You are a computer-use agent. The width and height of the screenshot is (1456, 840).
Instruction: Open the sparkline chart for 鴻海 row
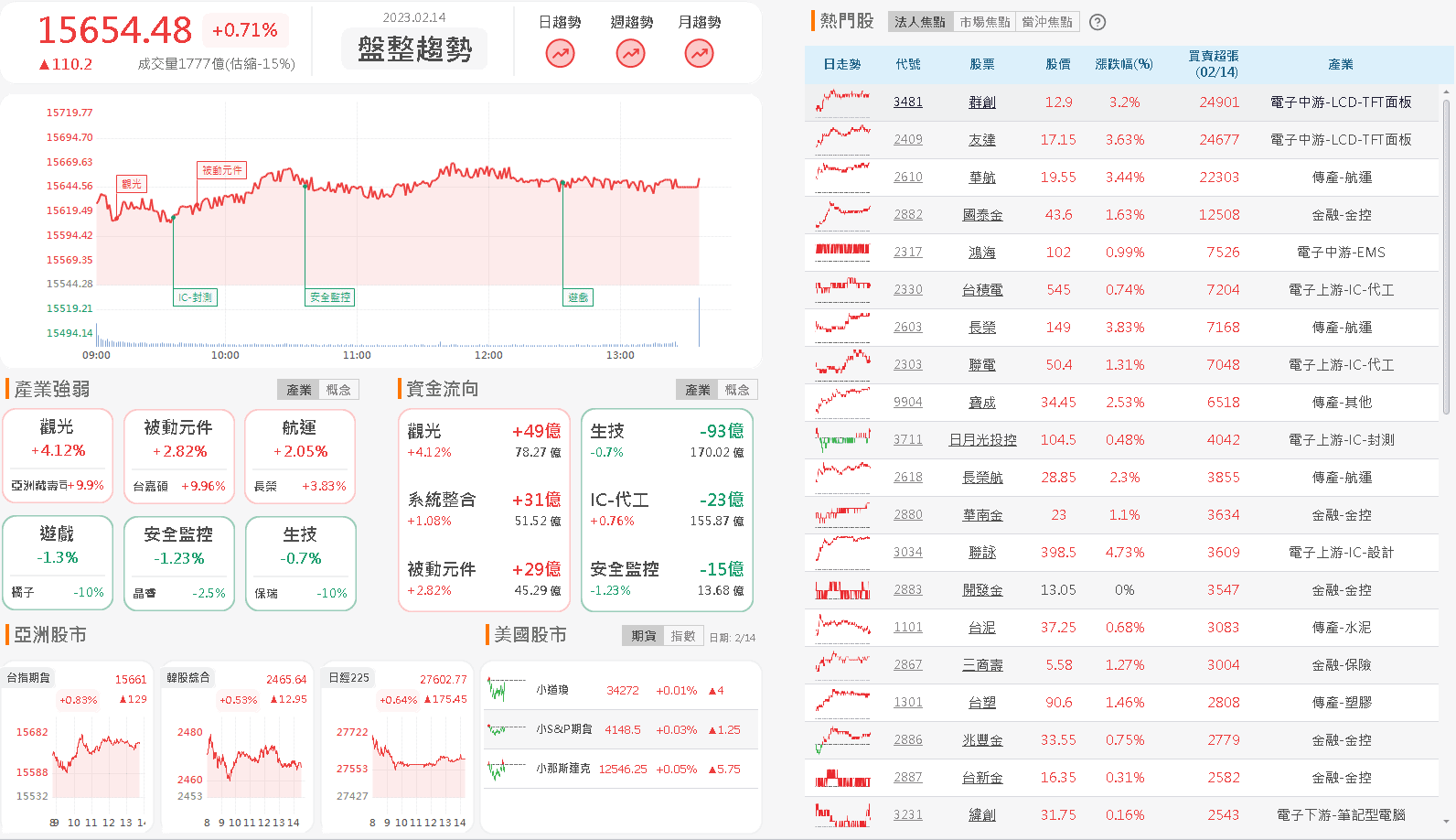(842, 252)
